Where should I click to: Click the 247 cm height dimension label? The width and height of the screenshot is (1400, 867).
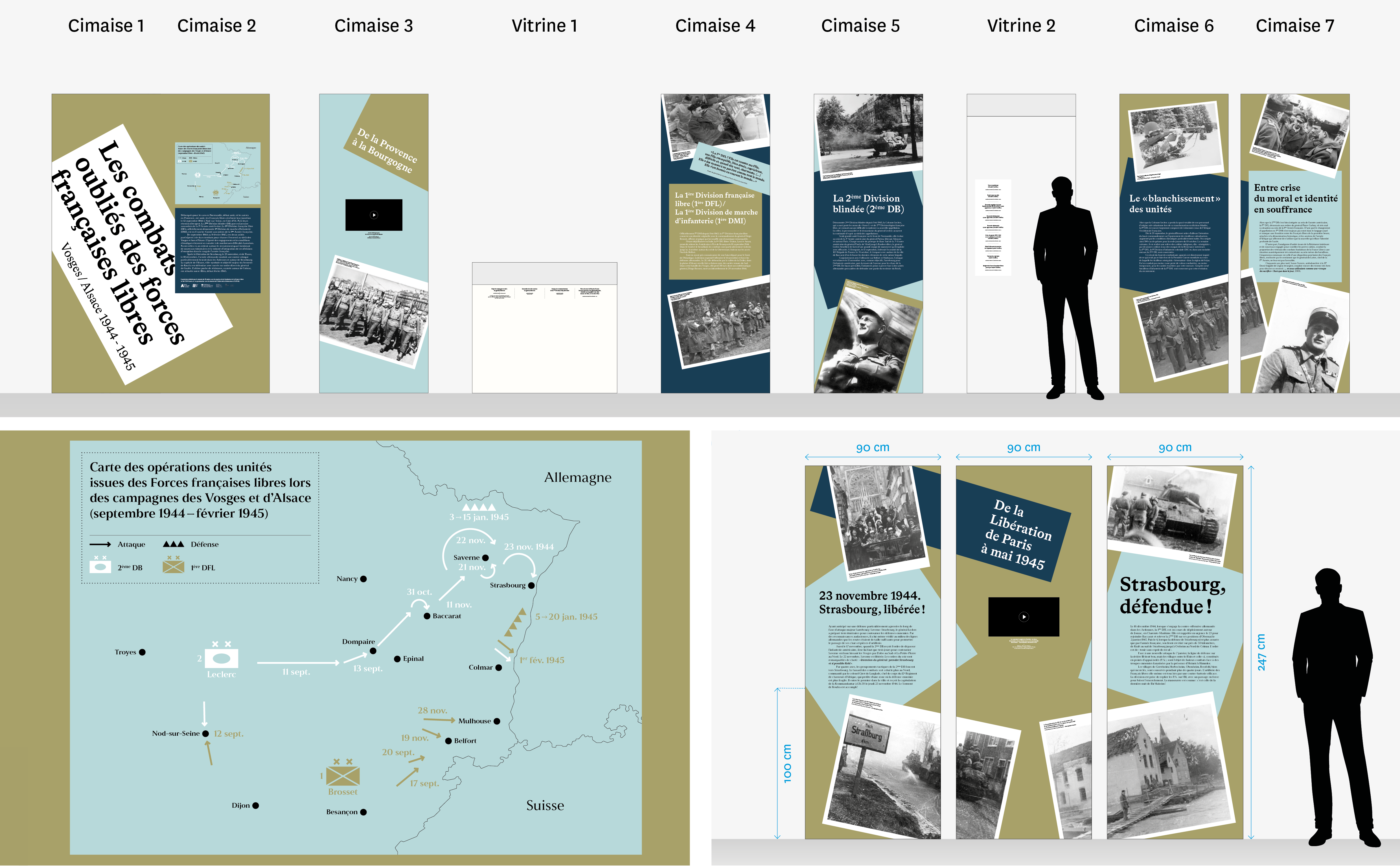pyautogui.click(x=1261, y=652)
